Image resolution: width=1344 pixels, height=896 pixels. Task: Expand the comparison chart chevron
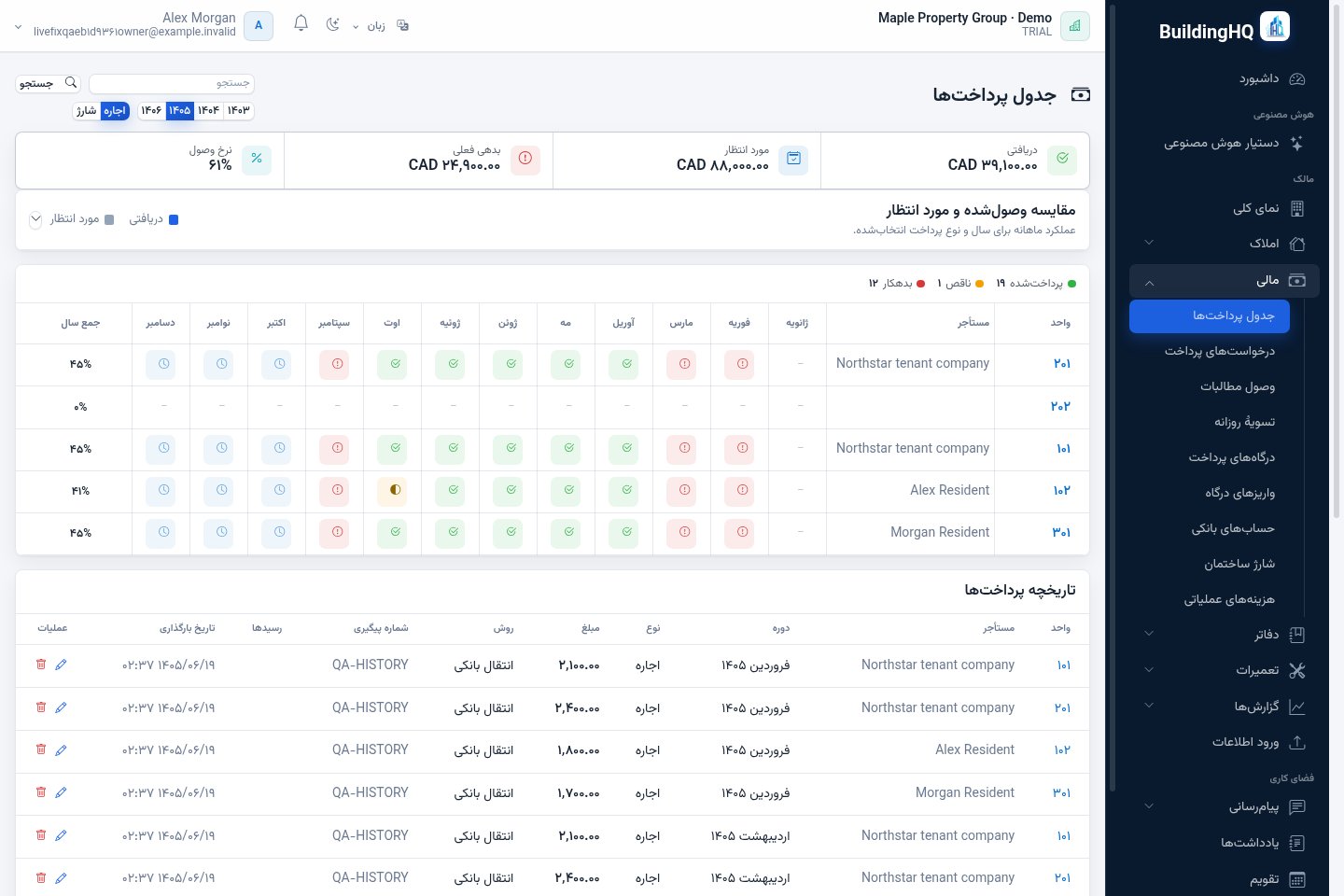pyautogui.click(x=35, y=219)
